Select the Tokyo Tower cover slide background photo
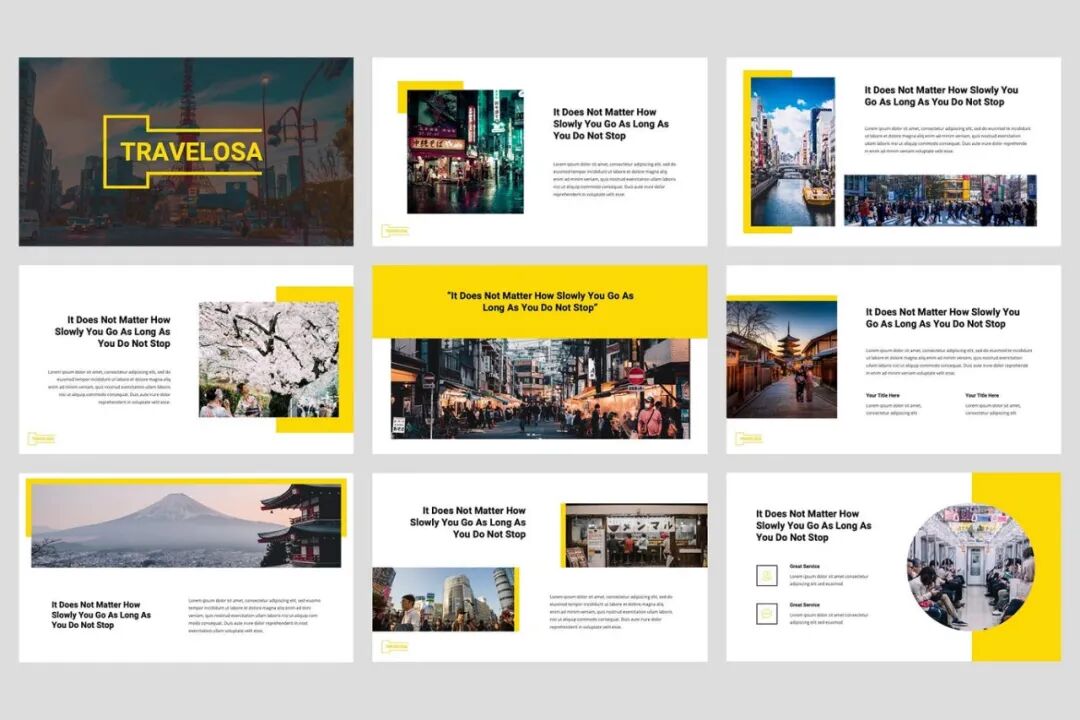This screenshot has height=720, width=1080. (186, 152)
